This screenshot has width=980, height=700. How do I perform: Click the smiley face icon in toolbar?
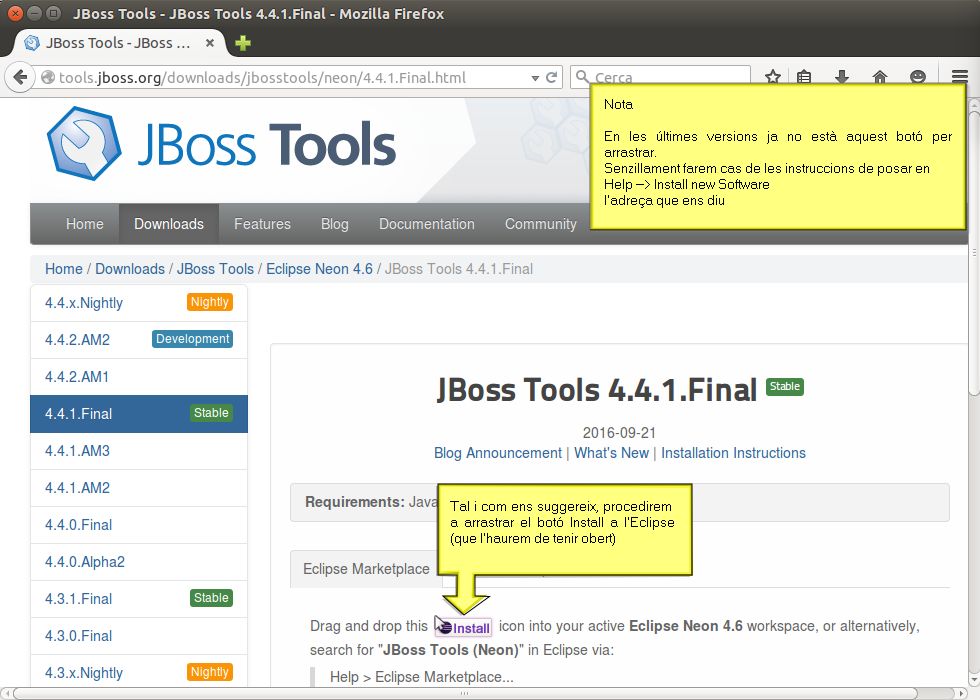coord(918,77)
